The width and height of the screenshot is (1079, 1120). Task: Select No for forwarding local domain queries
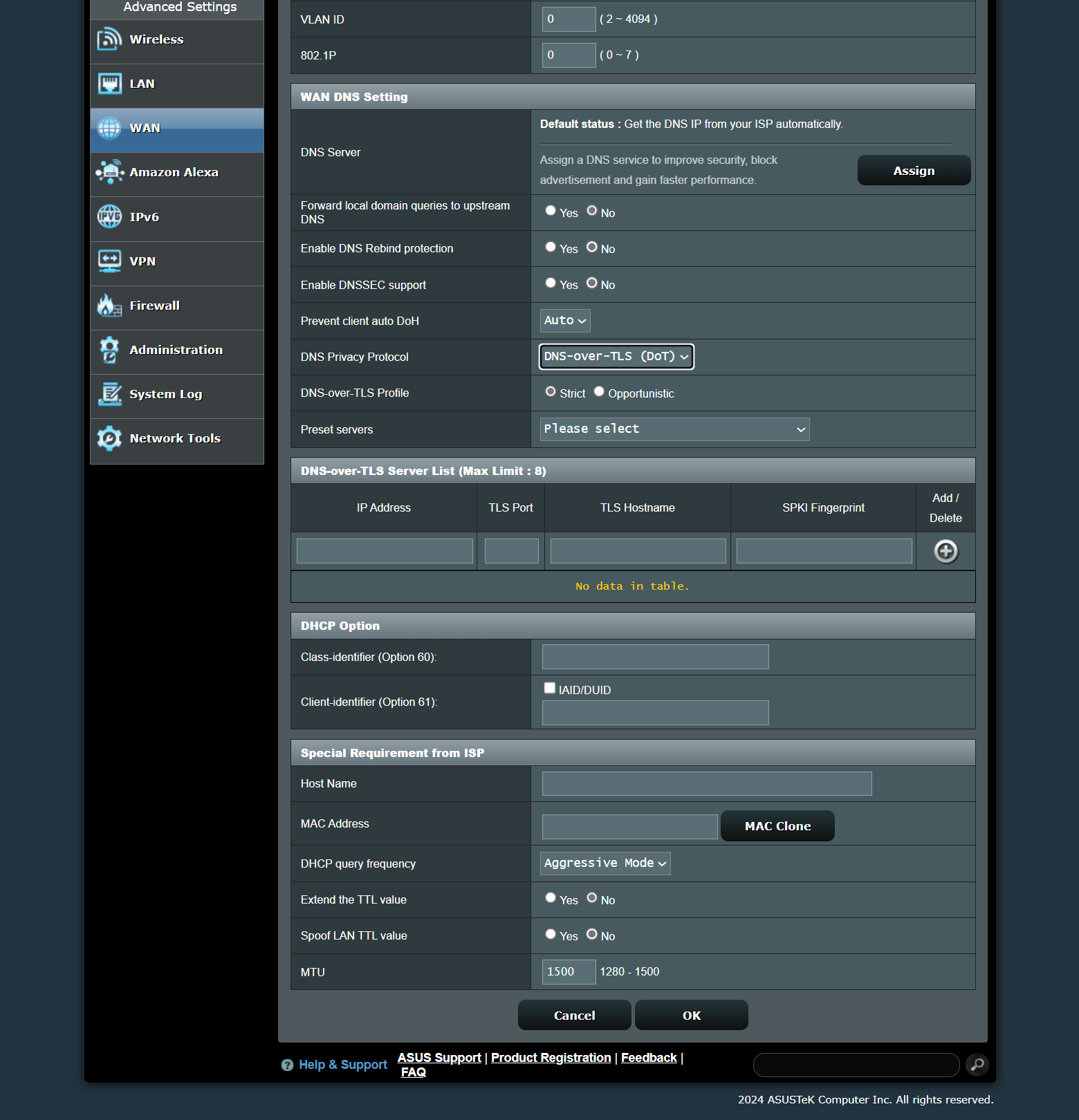click(x=592, y=211)
